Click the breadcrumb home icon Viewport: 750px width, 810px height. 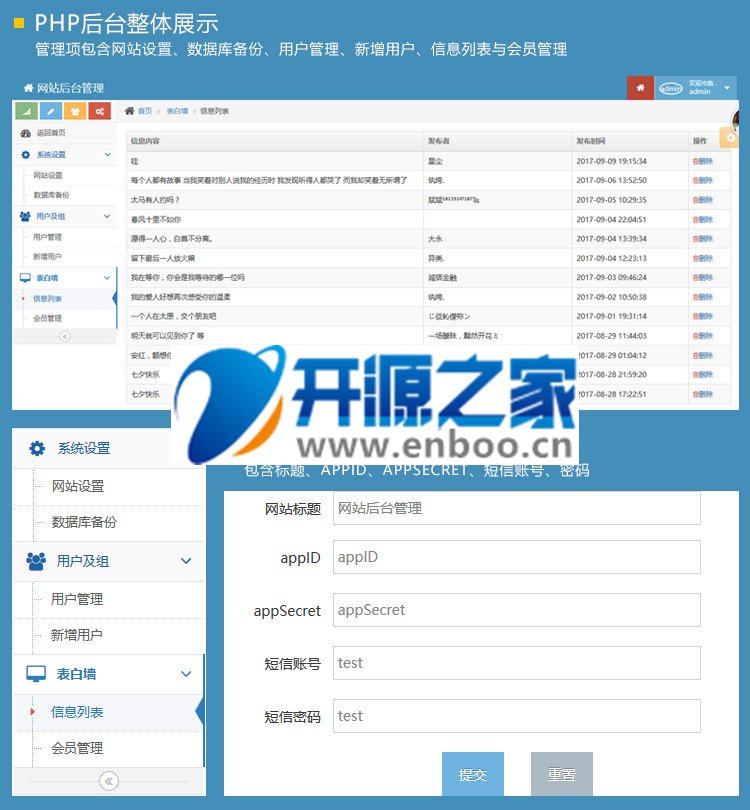[x=129, y=111]
